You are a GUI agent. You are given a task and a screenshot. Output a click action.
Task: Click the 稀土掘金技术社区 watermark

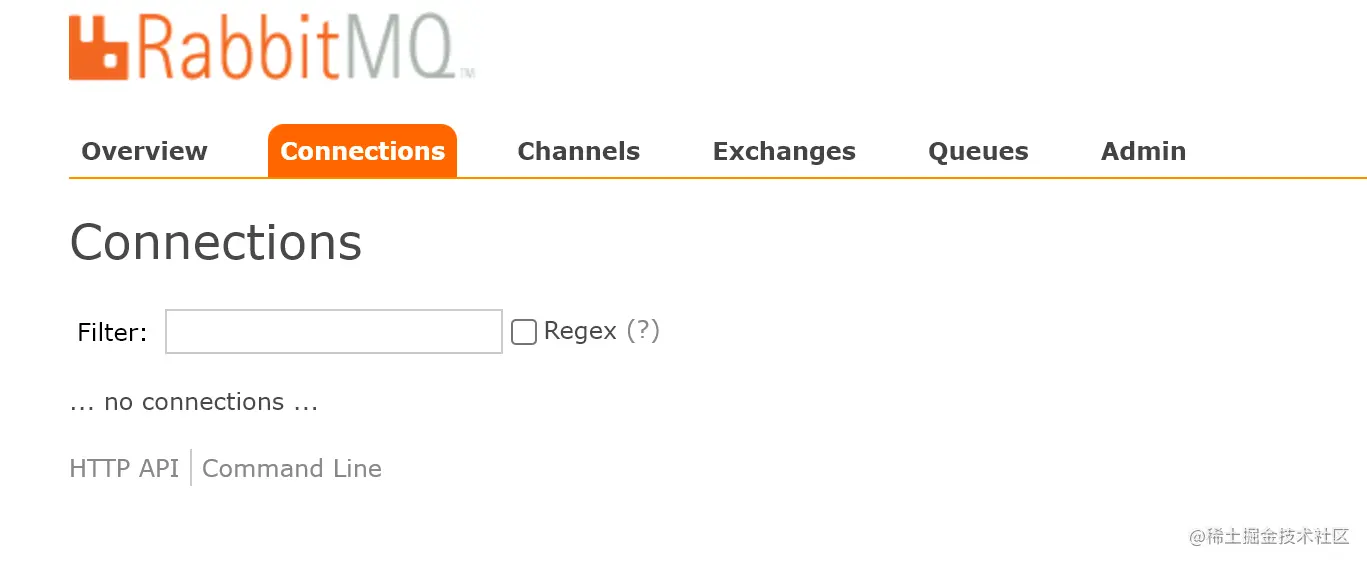click(x=1270, y=536)
